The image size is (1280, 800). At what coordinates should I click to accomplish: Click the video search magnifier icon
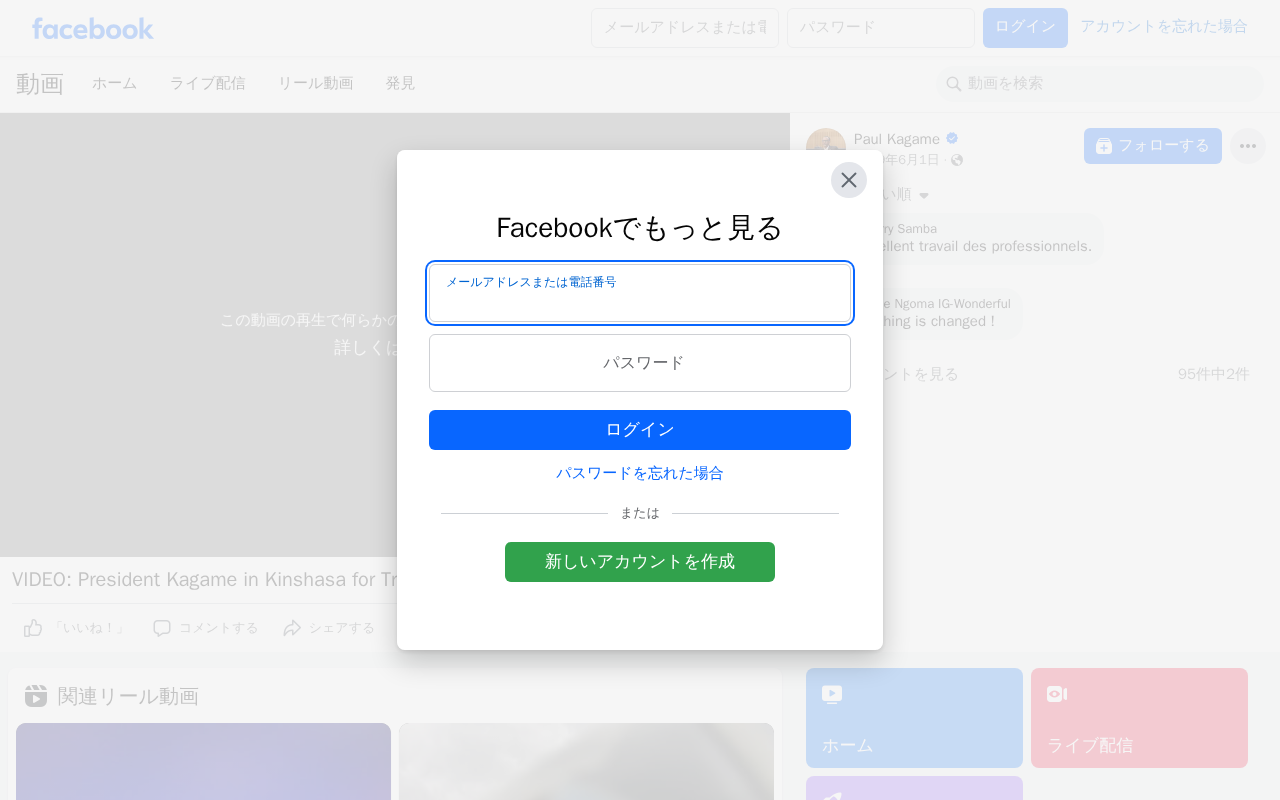(954, 84)
